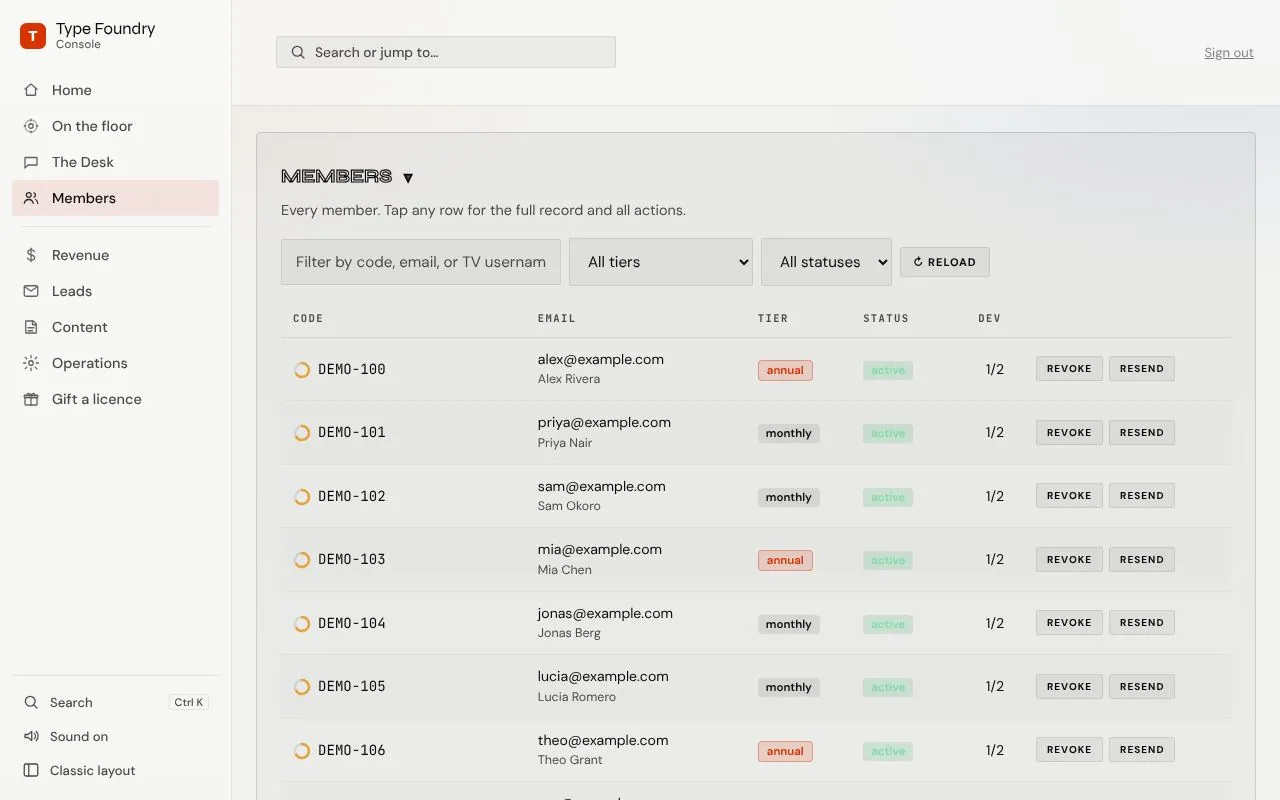This screenshot has height=800, width=1280.
Task: Open the On the floor page
Action: point(116,126)
